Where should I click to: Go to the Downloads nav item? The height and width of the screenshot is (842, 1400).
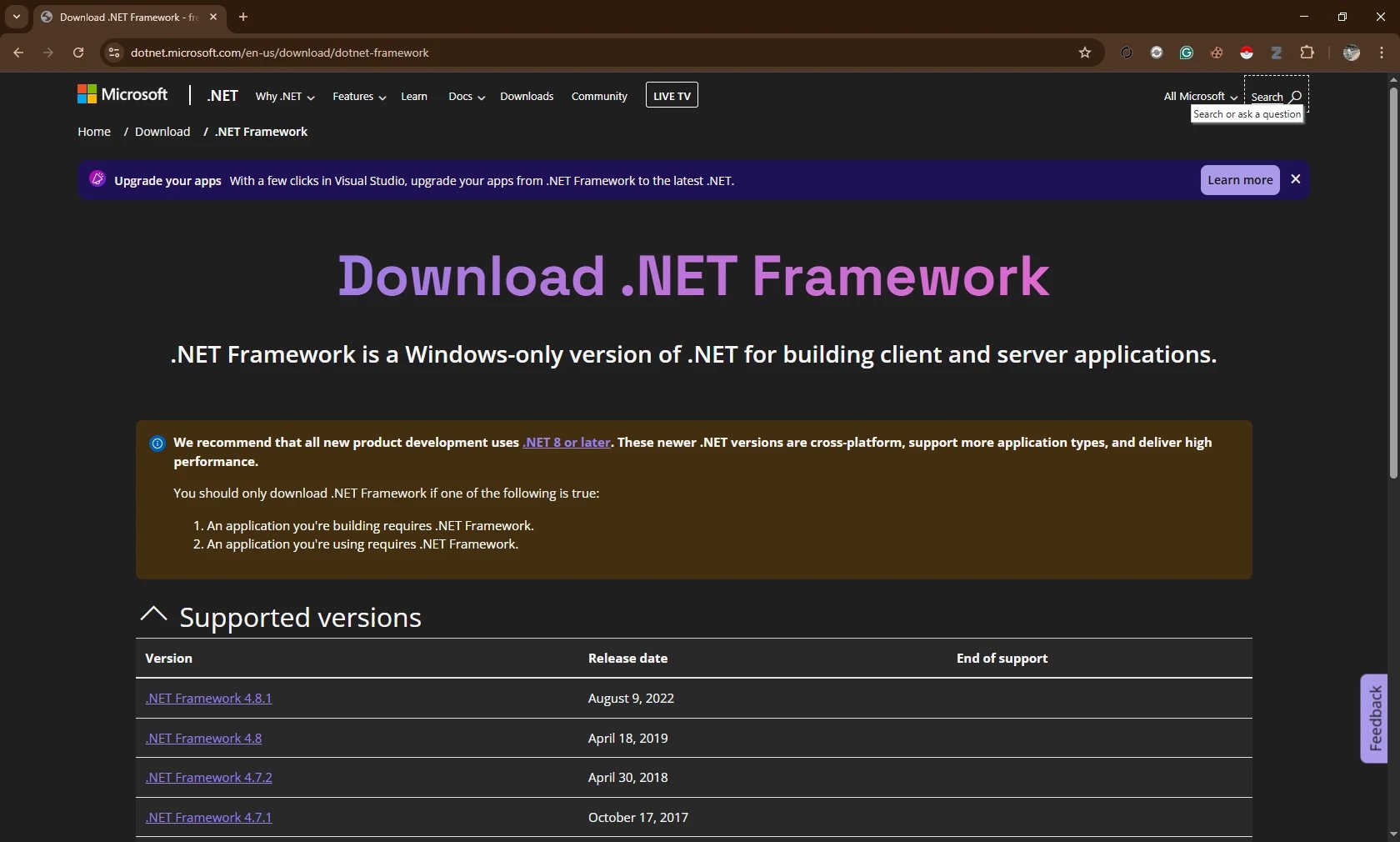click(527, 97)
